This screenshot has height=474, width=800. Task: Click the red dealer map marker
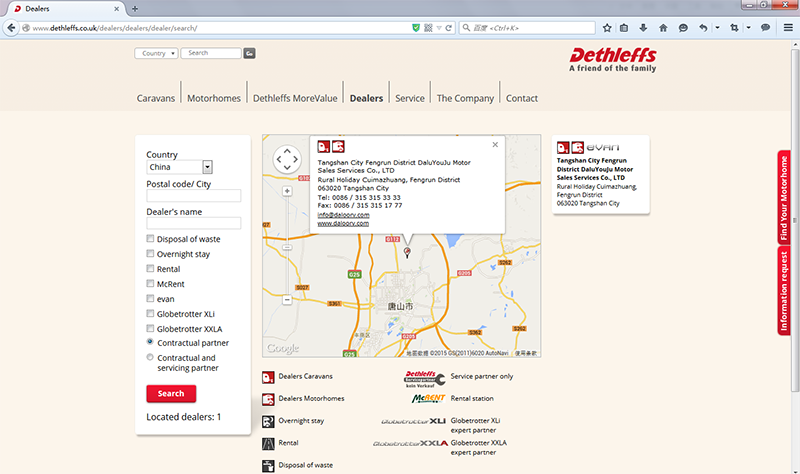[407, 252]
